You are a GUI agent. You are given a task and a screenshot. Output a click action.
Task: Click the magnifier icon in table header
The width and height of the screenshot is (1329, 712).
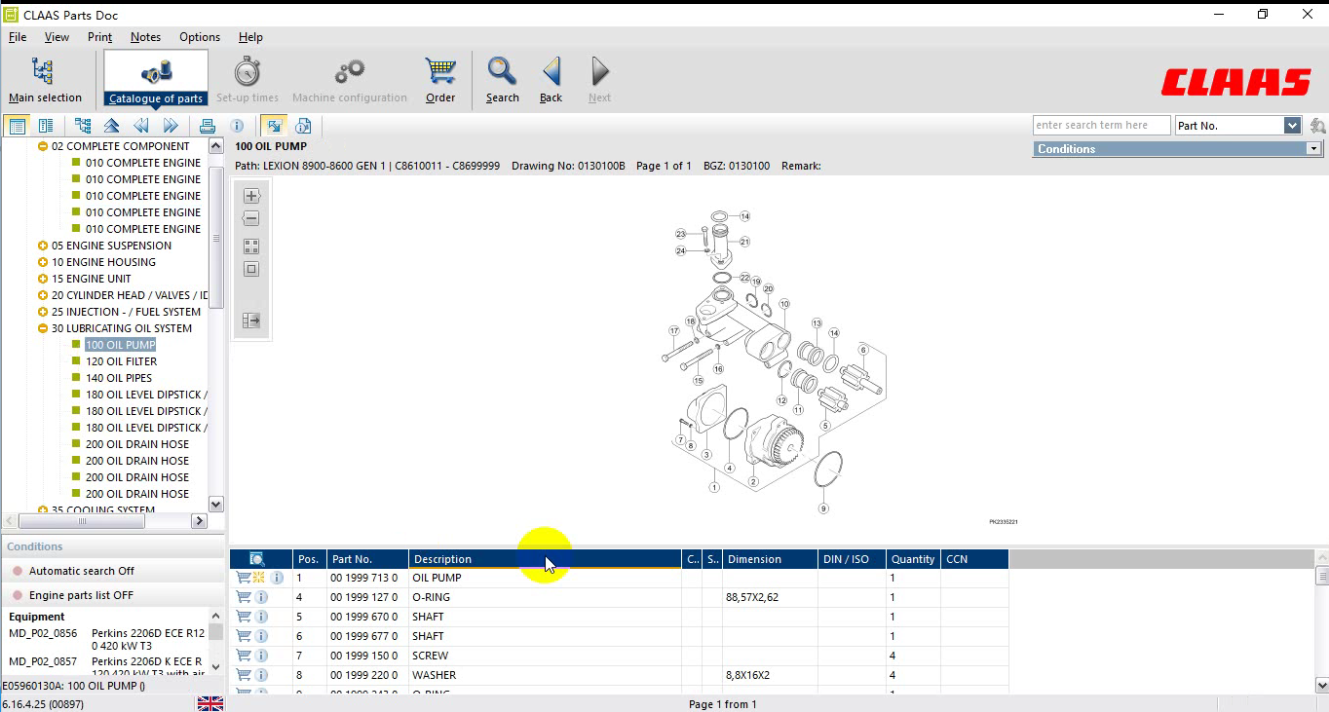[257, 559]
